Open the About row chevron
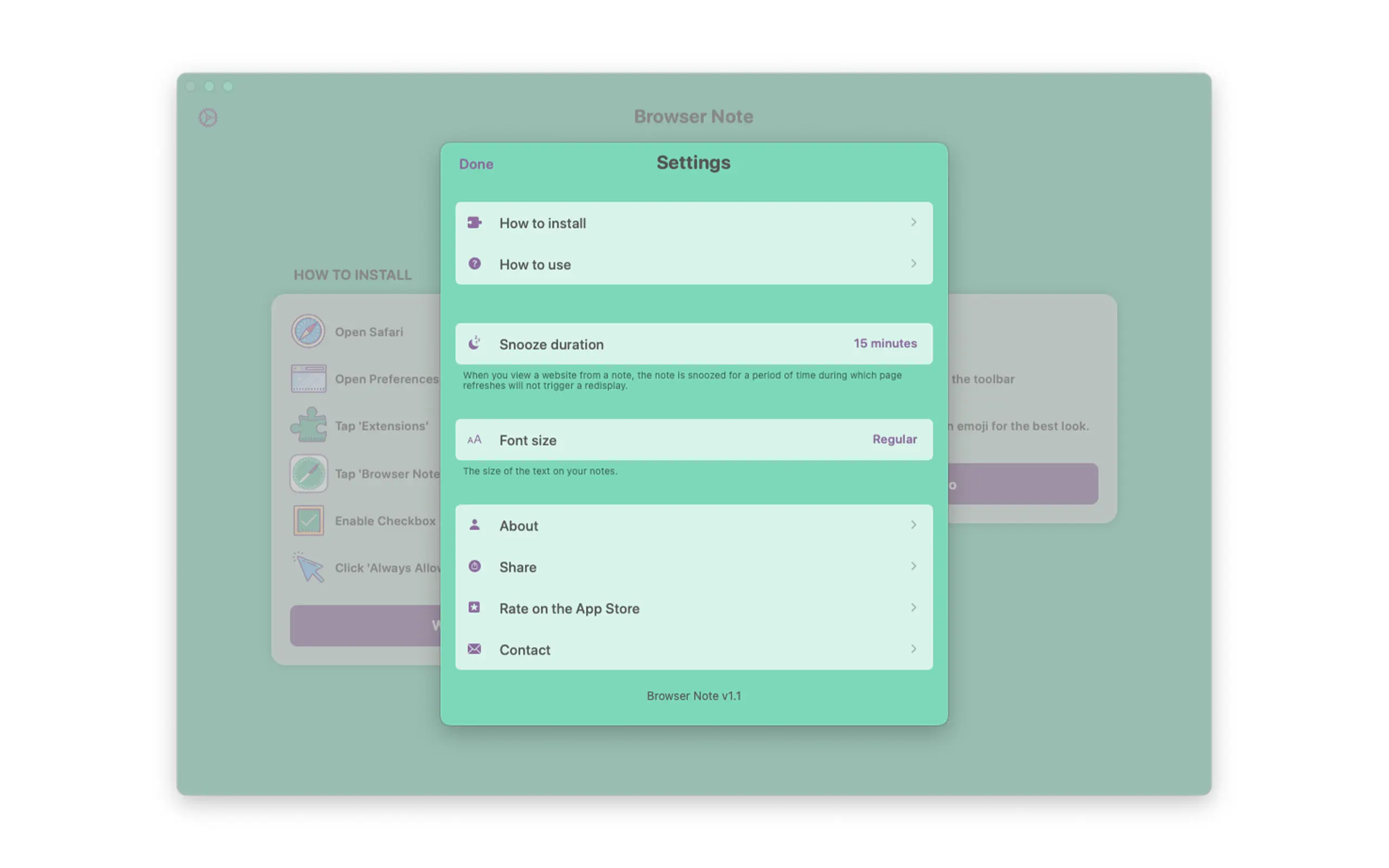 [913, 525]
